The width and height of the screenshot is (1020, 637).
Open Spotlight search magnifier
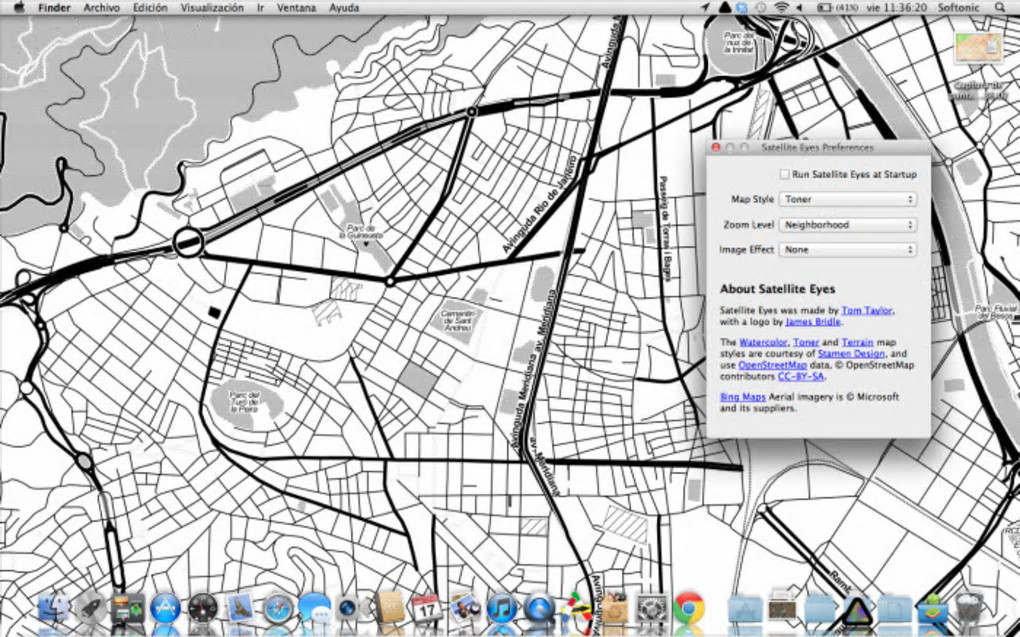pos(1000,7)
